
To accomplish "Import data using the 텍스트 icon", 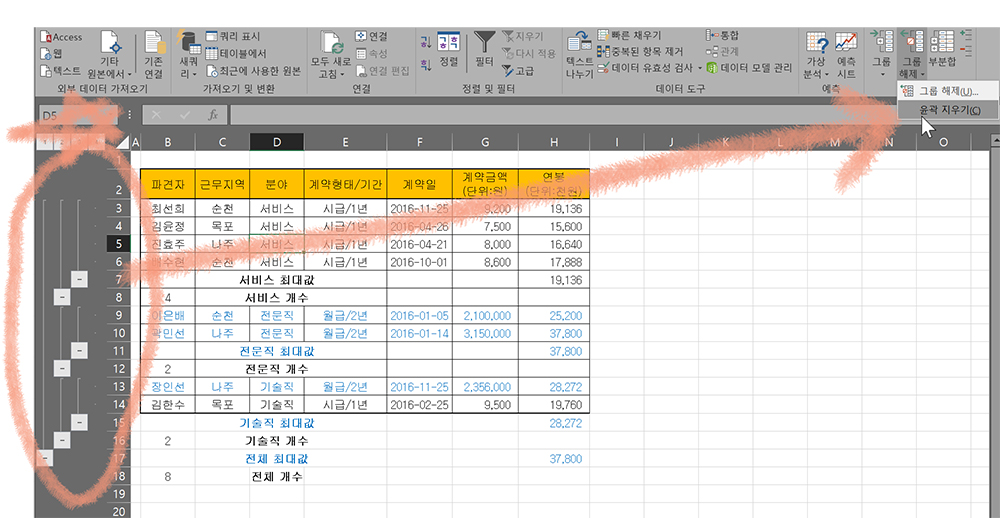I will point(61,70).
